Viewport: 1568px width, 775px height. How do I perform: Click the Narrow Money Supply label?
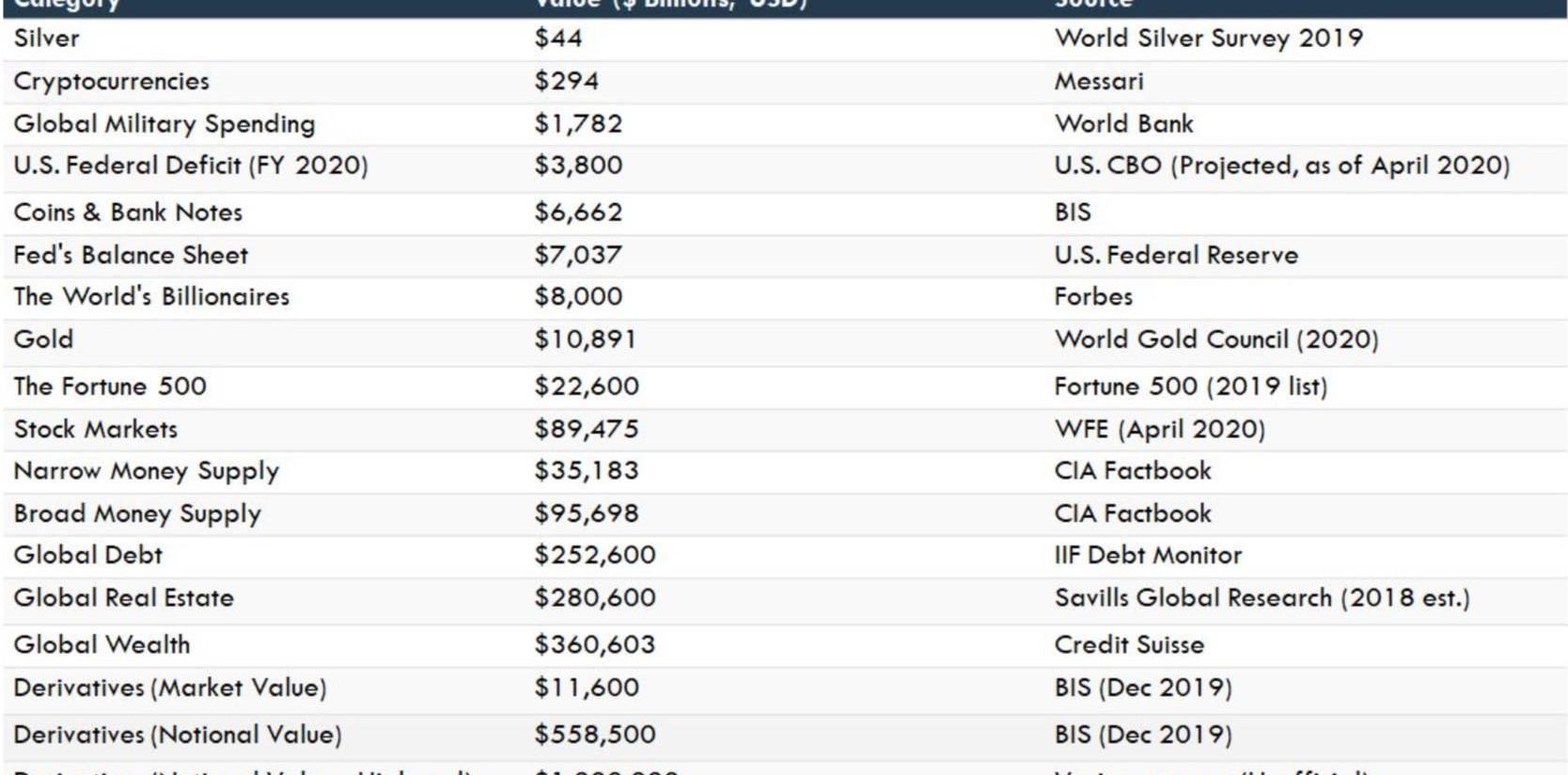(x=146, y=471)
